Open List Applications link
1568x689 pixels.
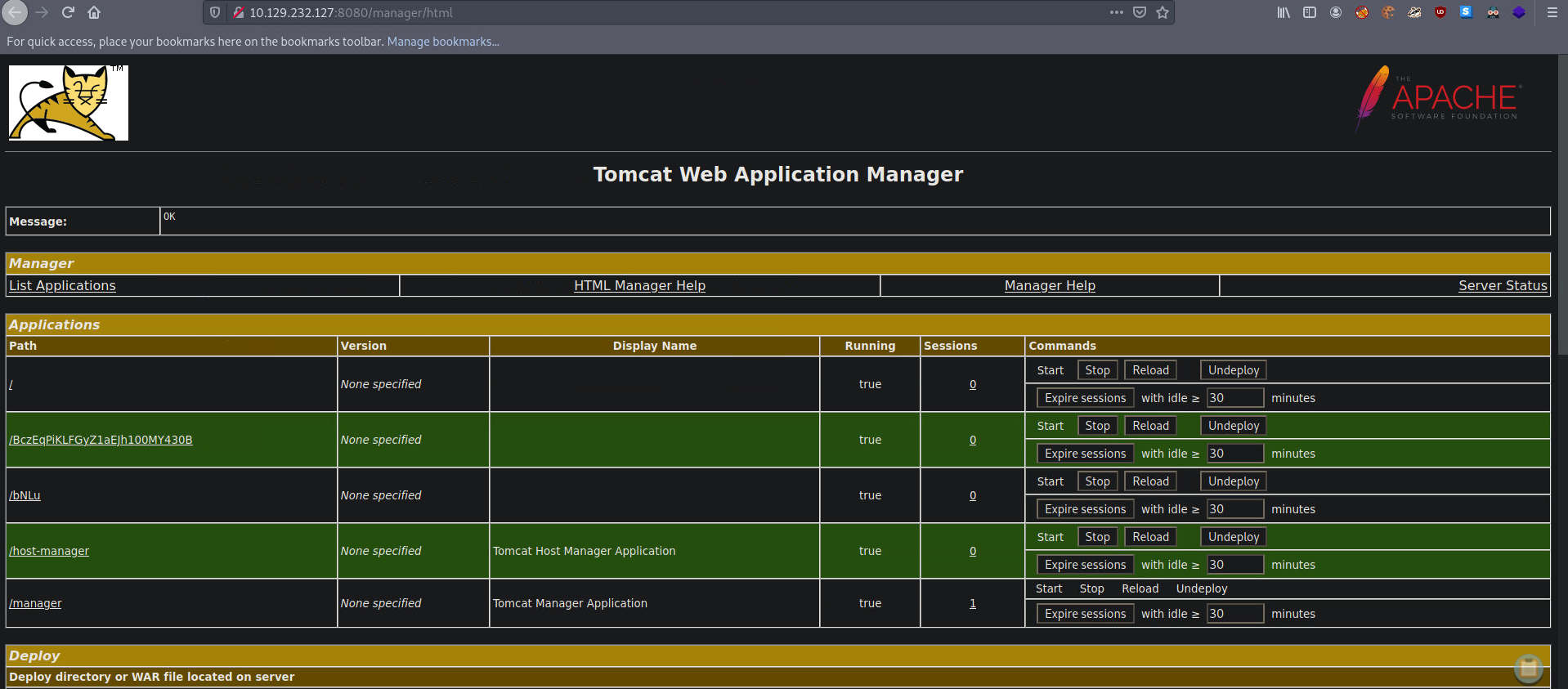(62, 285)
